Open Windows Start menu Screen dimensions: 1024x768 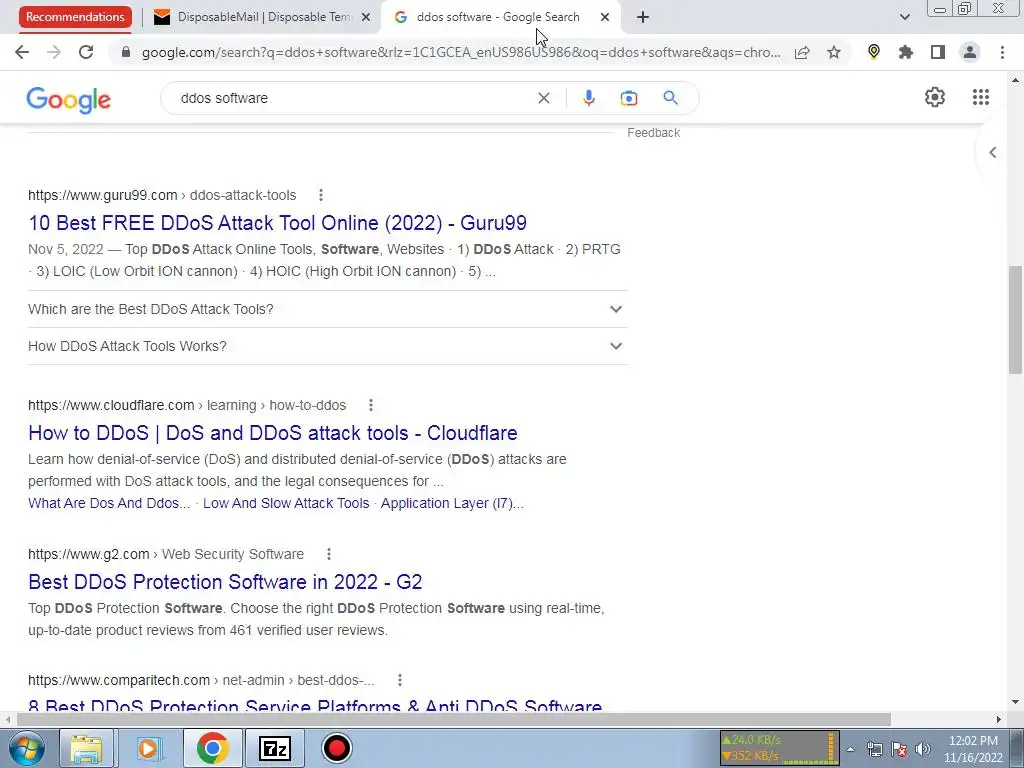coord(26,748)
